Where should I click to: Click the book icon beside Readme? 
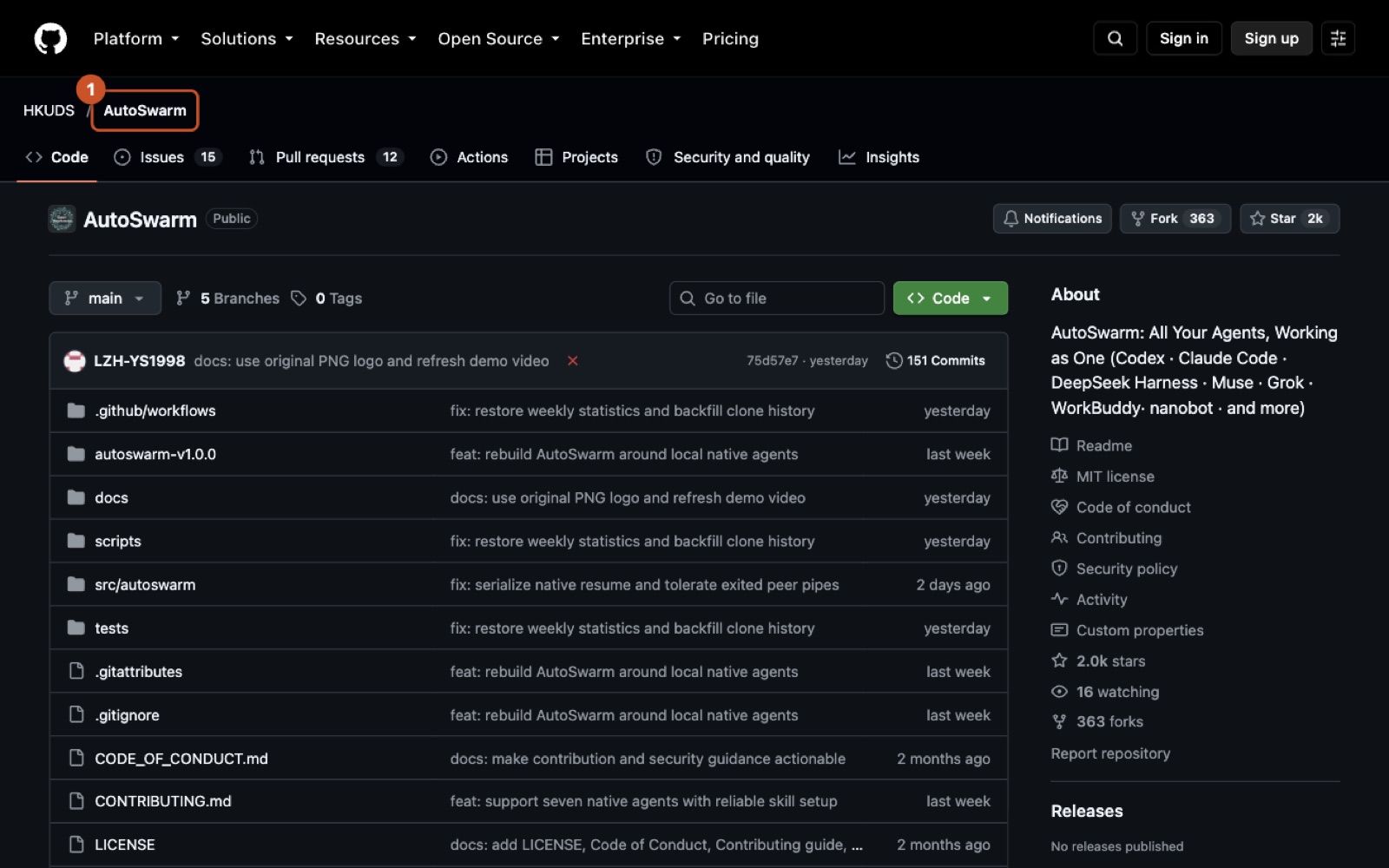tap(1059, 445)
